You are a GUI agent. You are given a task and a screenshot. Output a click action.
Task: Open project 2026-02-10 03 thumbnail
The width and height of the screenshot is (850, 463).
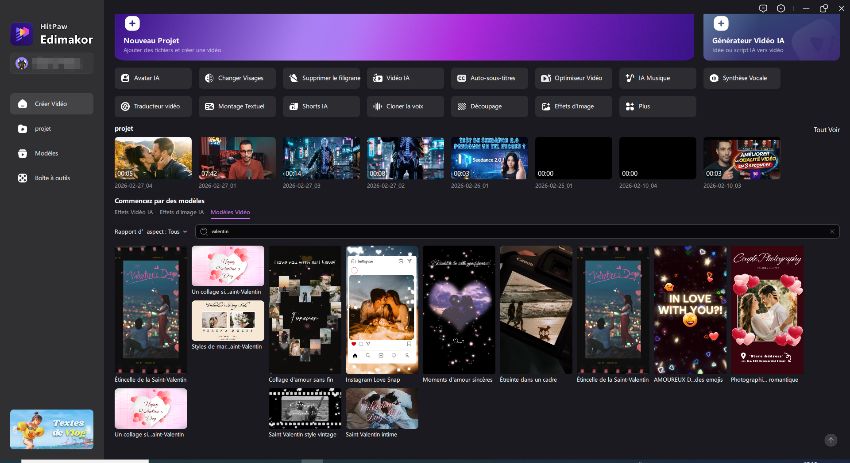coord(741,158)
